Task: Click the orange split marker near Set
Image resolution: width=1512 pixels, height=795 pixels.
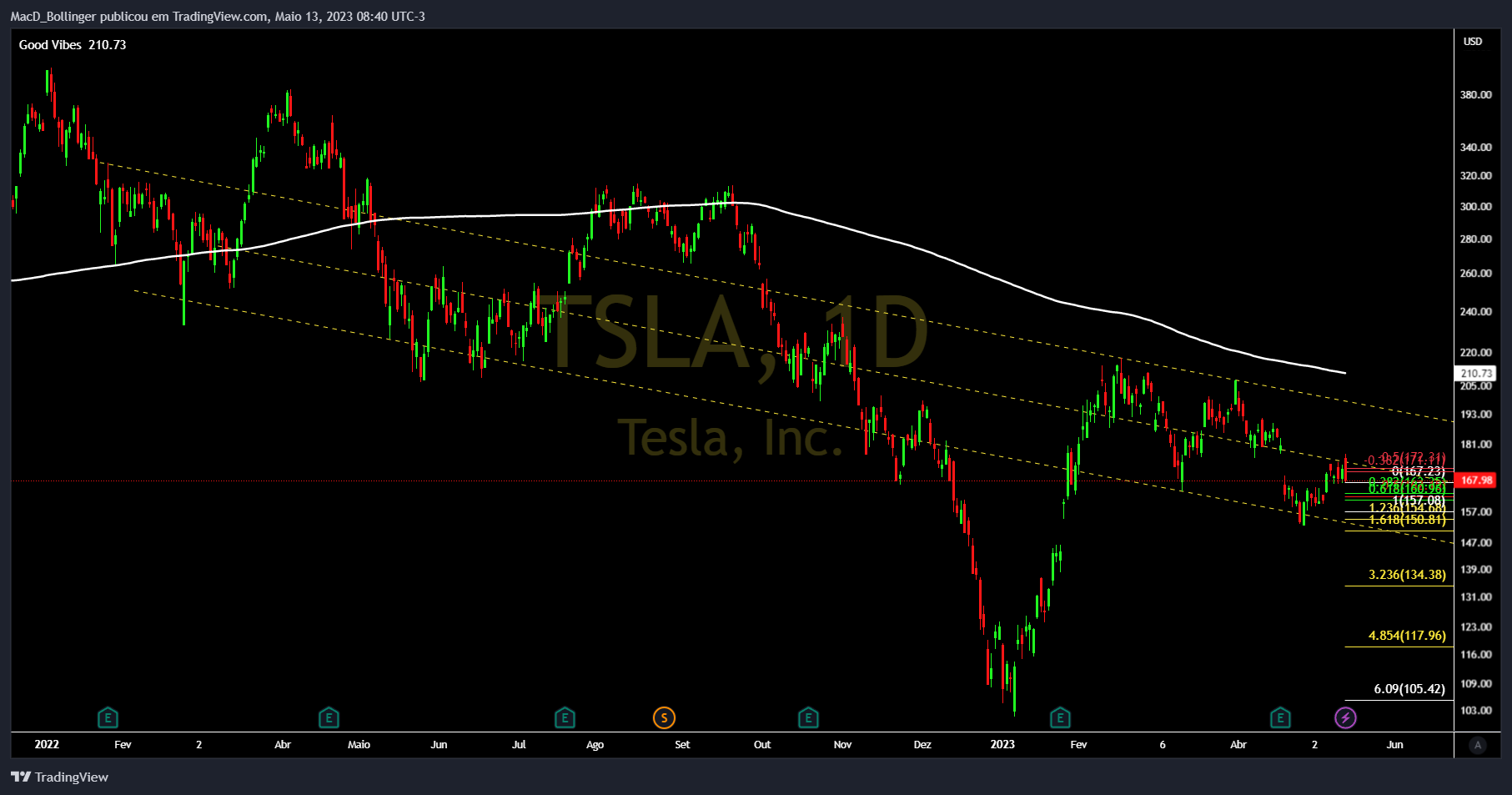Action: pos(664,717)
